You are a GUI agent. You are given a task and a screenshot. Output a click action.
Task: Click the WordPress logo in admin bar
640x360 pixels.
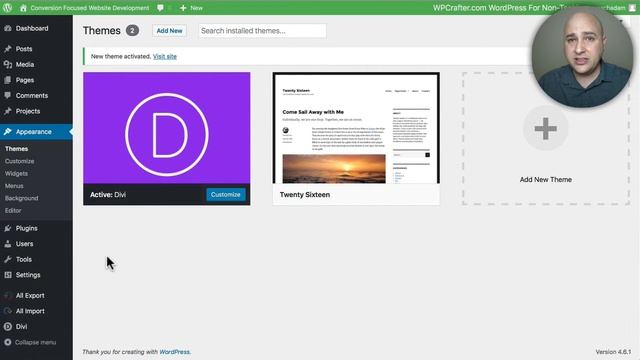7,8
